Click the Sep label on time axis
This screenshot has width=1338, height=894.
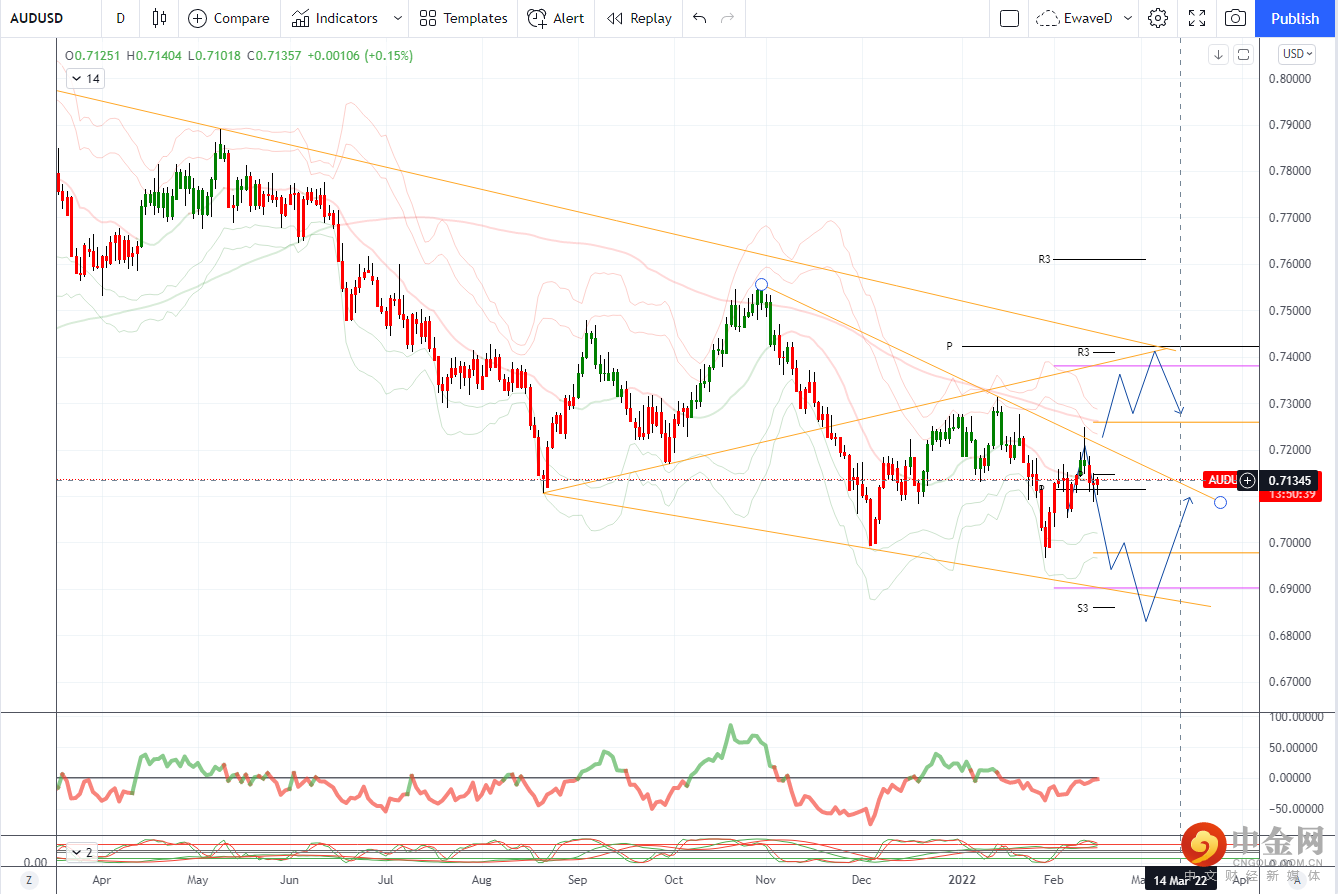point(578,880)
